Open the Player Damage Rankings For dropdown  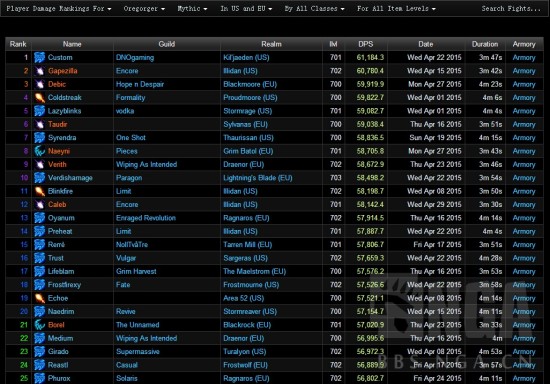coord(59,8)
